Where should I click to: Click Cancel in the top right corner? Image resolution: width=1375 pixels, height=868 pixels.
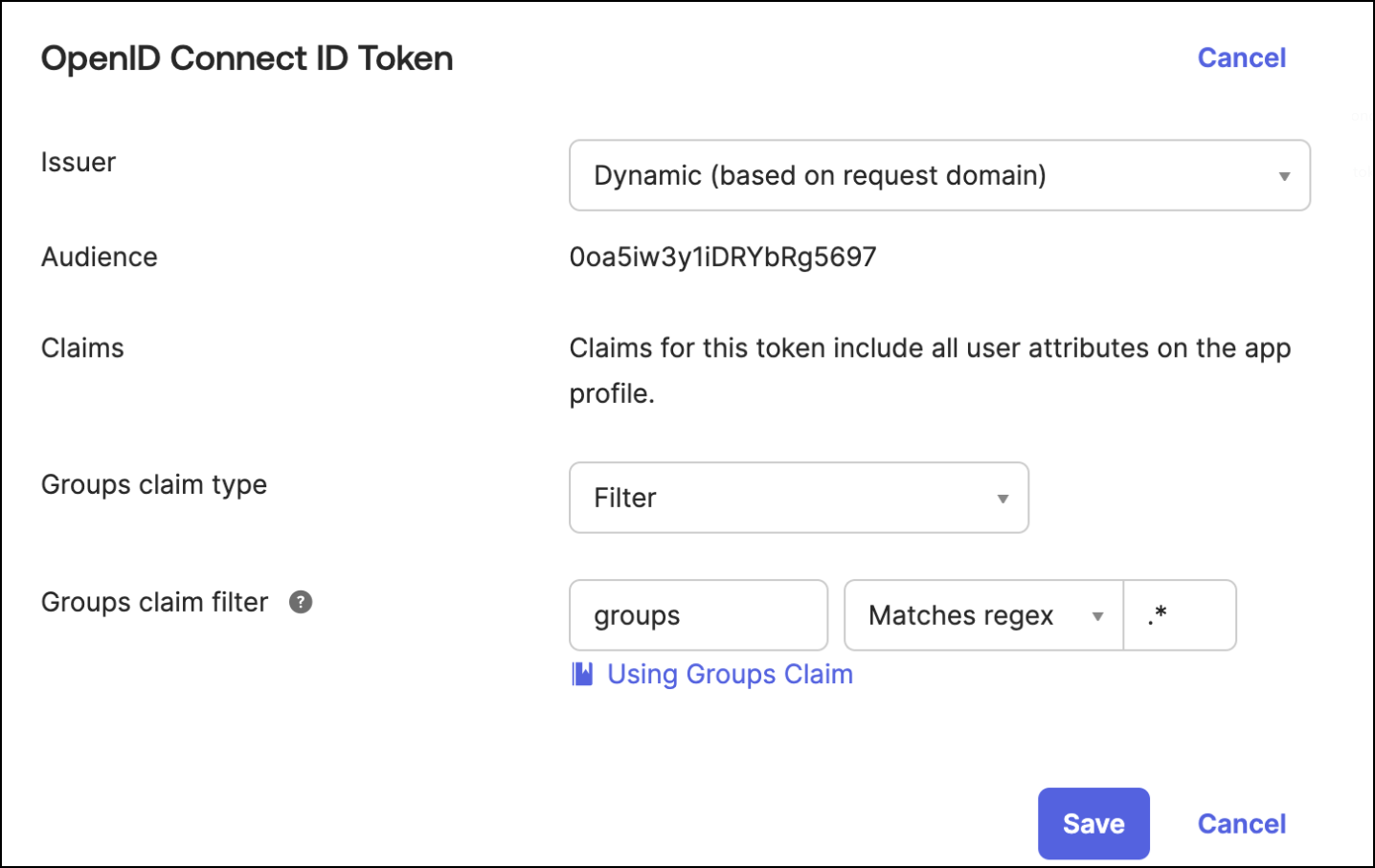point(1241,57)
